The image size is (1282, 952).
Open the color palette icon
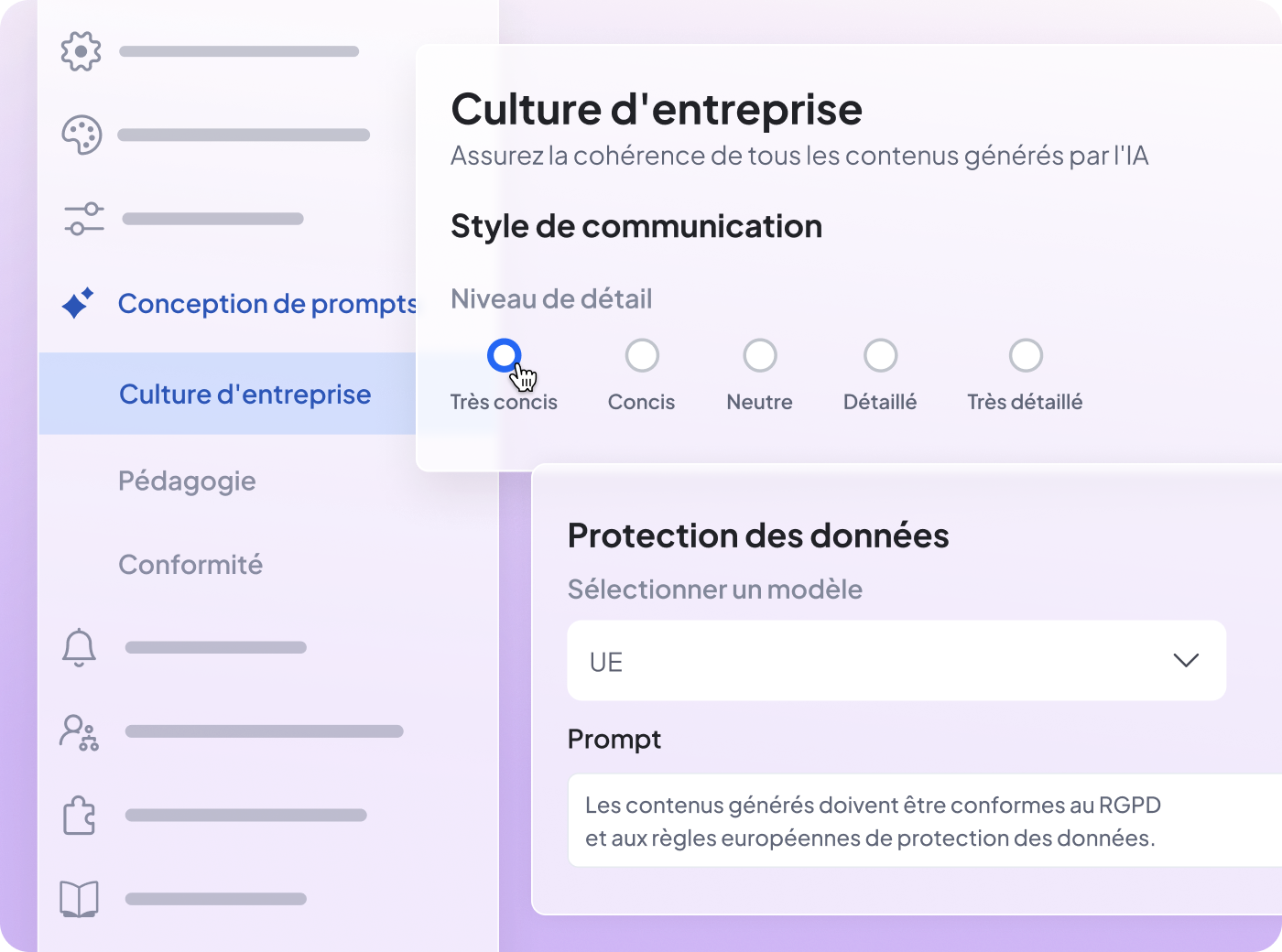pyautogui.click(x=81, y=135)
